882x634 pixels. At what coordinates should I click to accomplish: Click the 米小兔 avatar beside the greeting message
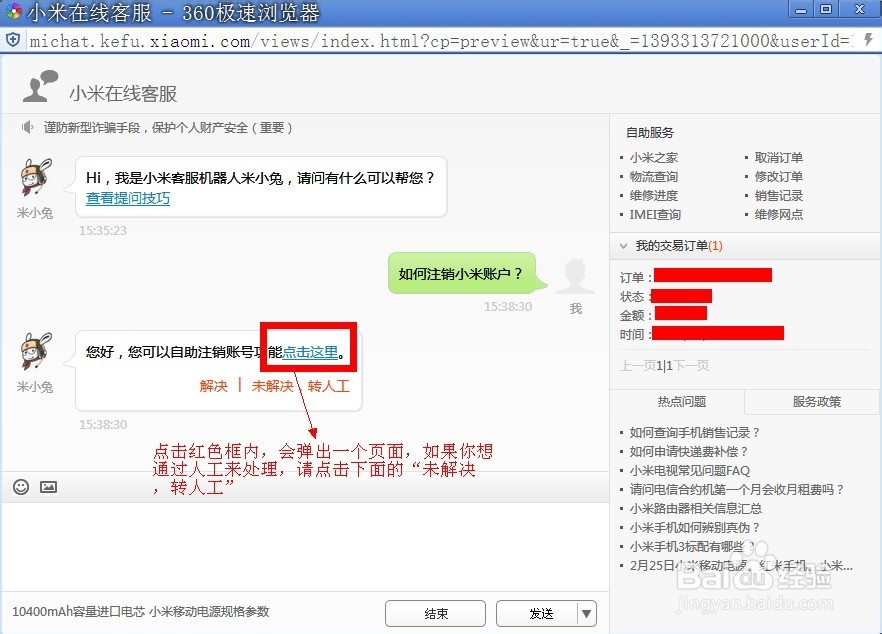[35, 176]
